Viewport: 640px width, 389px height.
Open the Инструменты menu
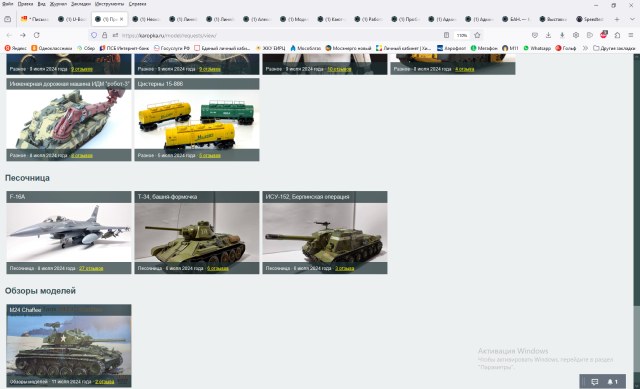click(109, 4)
